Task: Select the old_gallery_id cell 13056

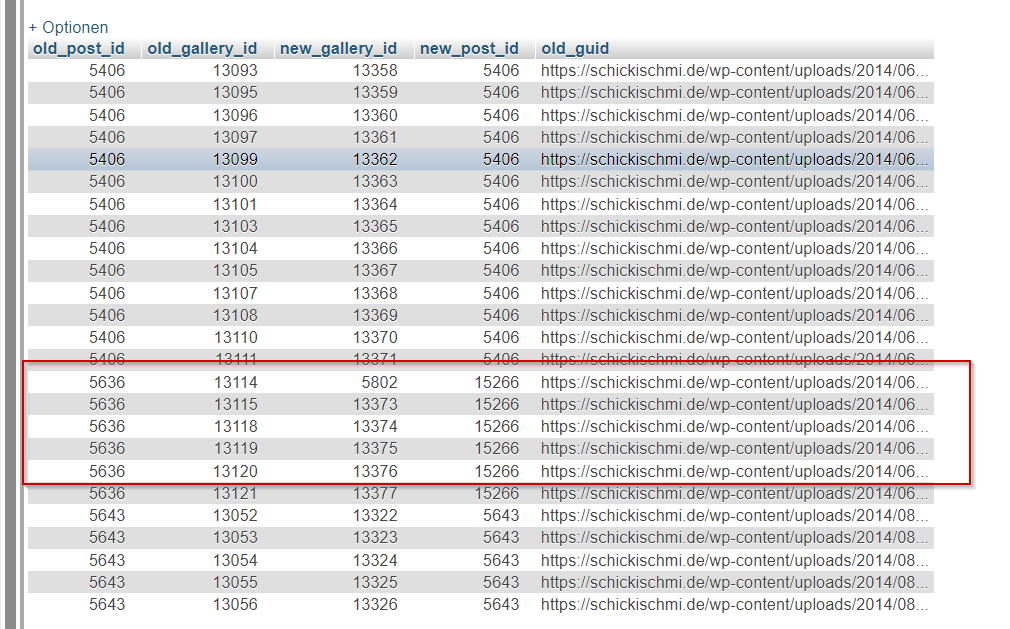Action: tap(235, 604)
